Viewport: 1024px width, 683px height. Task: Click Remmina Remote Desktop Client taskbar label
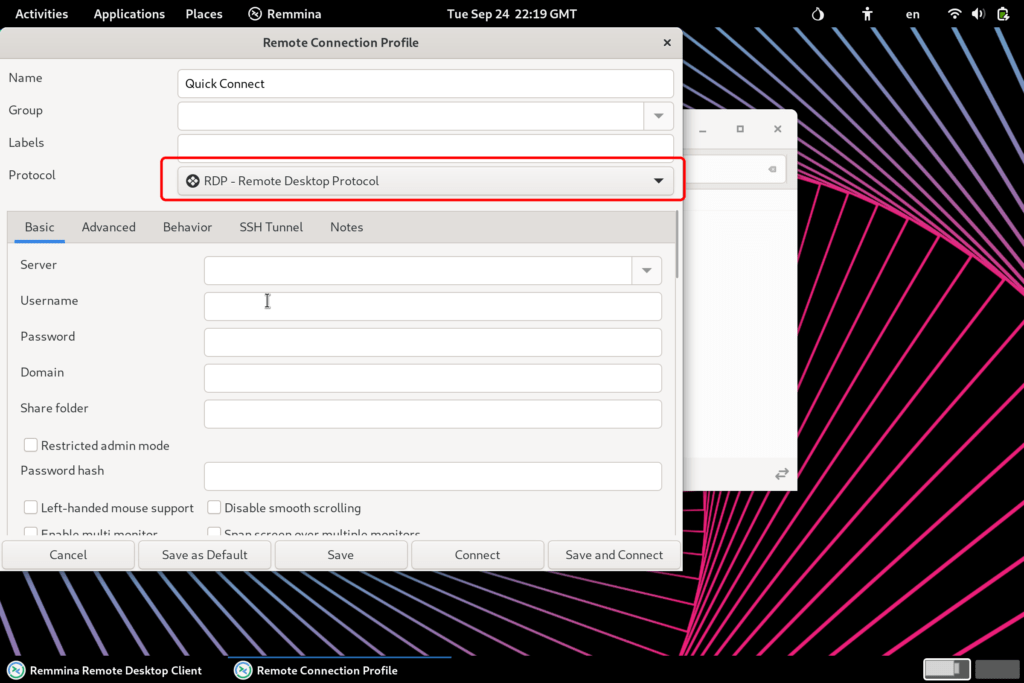click(x=116, y=671)
